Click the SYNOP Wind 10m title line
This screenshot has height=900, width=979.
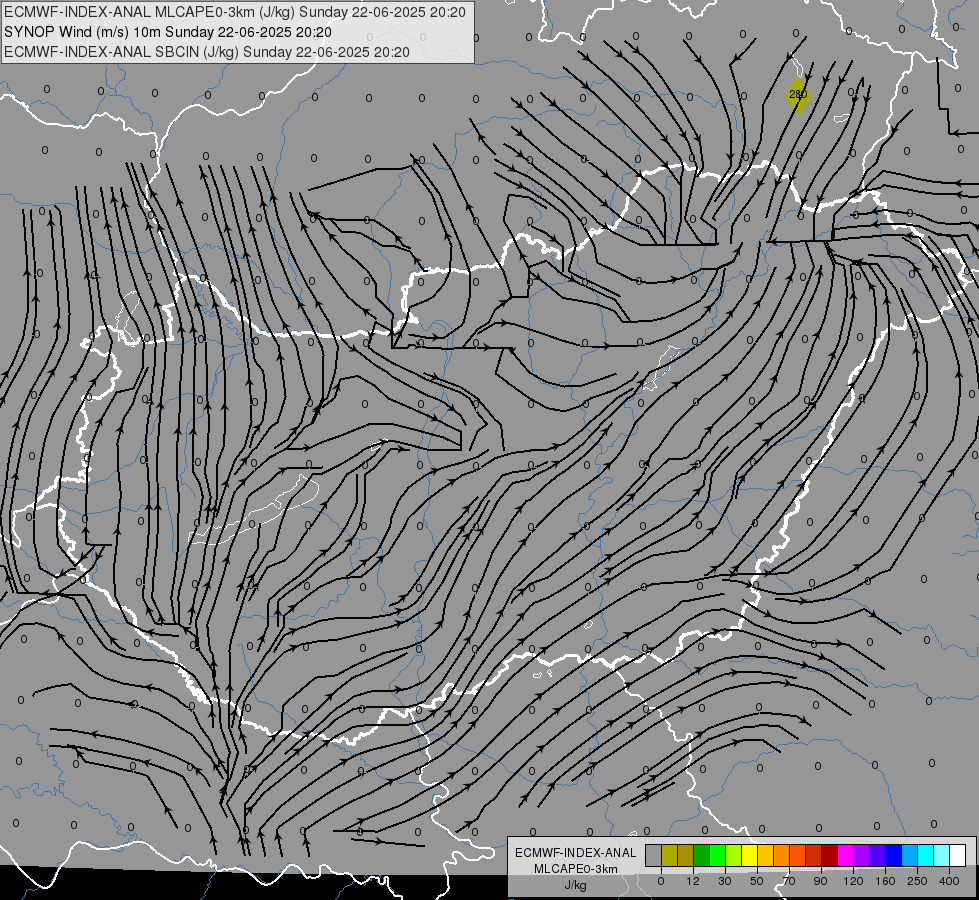click(168, 32)
